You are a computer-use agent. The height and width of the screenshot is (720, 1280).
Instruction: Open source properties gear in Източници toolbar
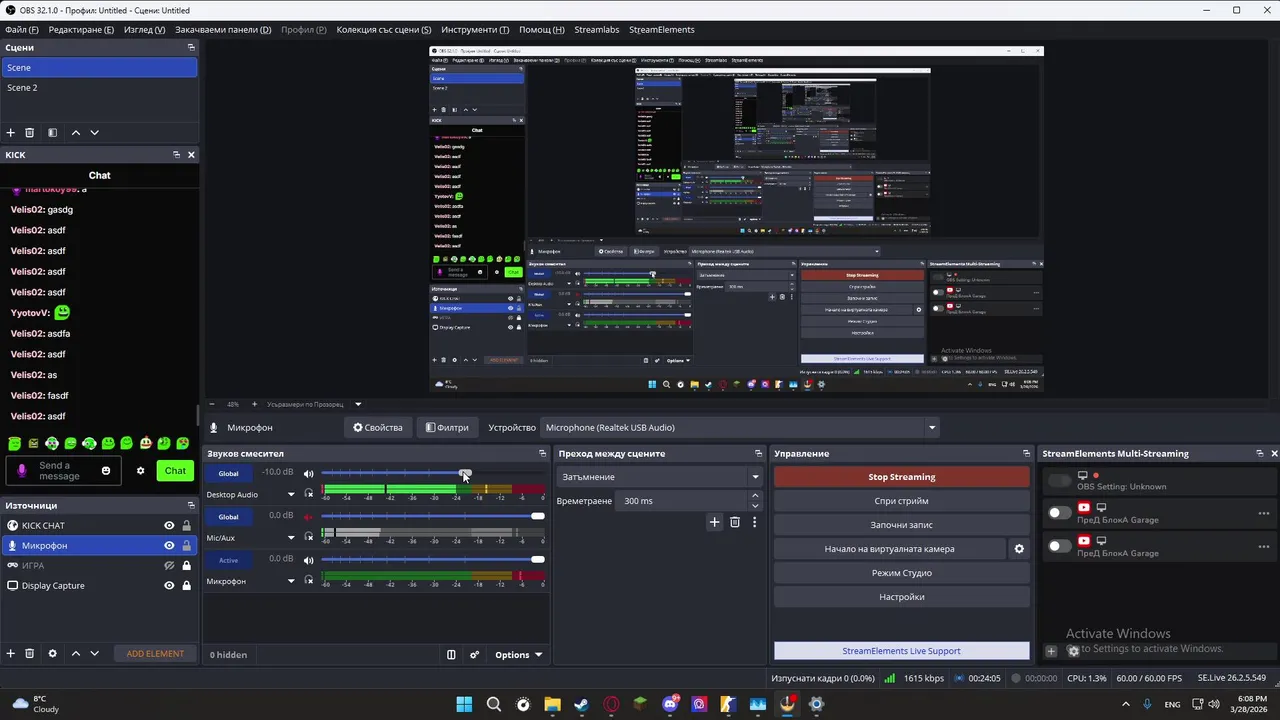pyautogui.click(x=52, y=653)
